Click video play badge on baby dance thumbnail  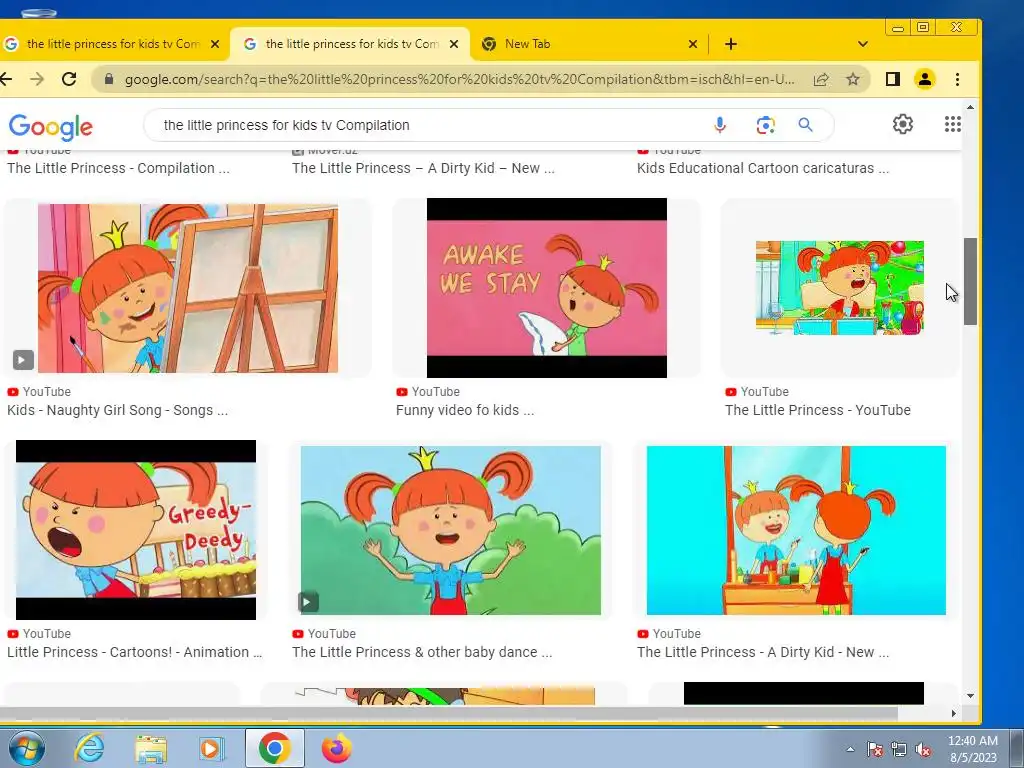coord(308,601)
